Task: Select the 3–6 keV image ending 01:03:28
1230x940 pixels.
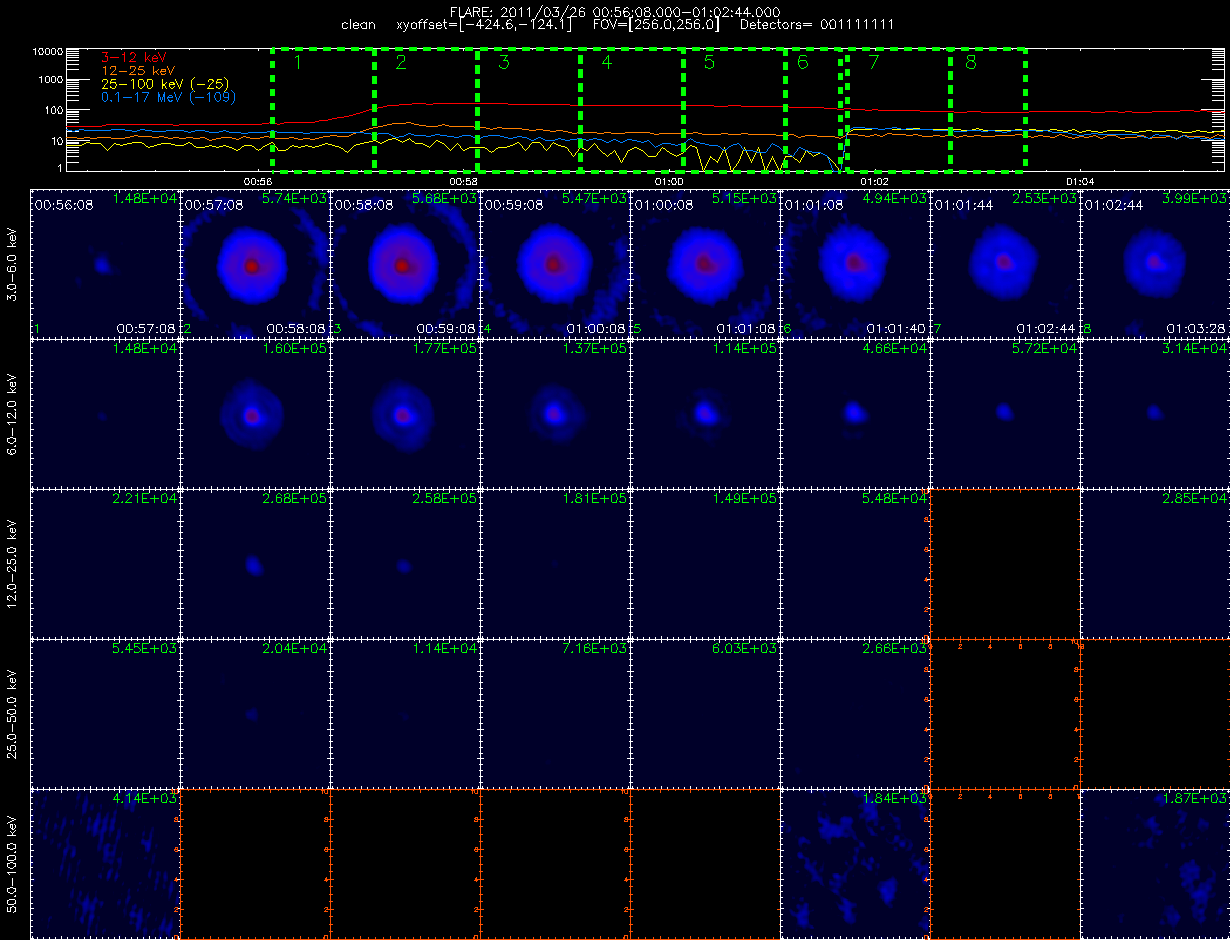Action: click(x=1155, y=264)
